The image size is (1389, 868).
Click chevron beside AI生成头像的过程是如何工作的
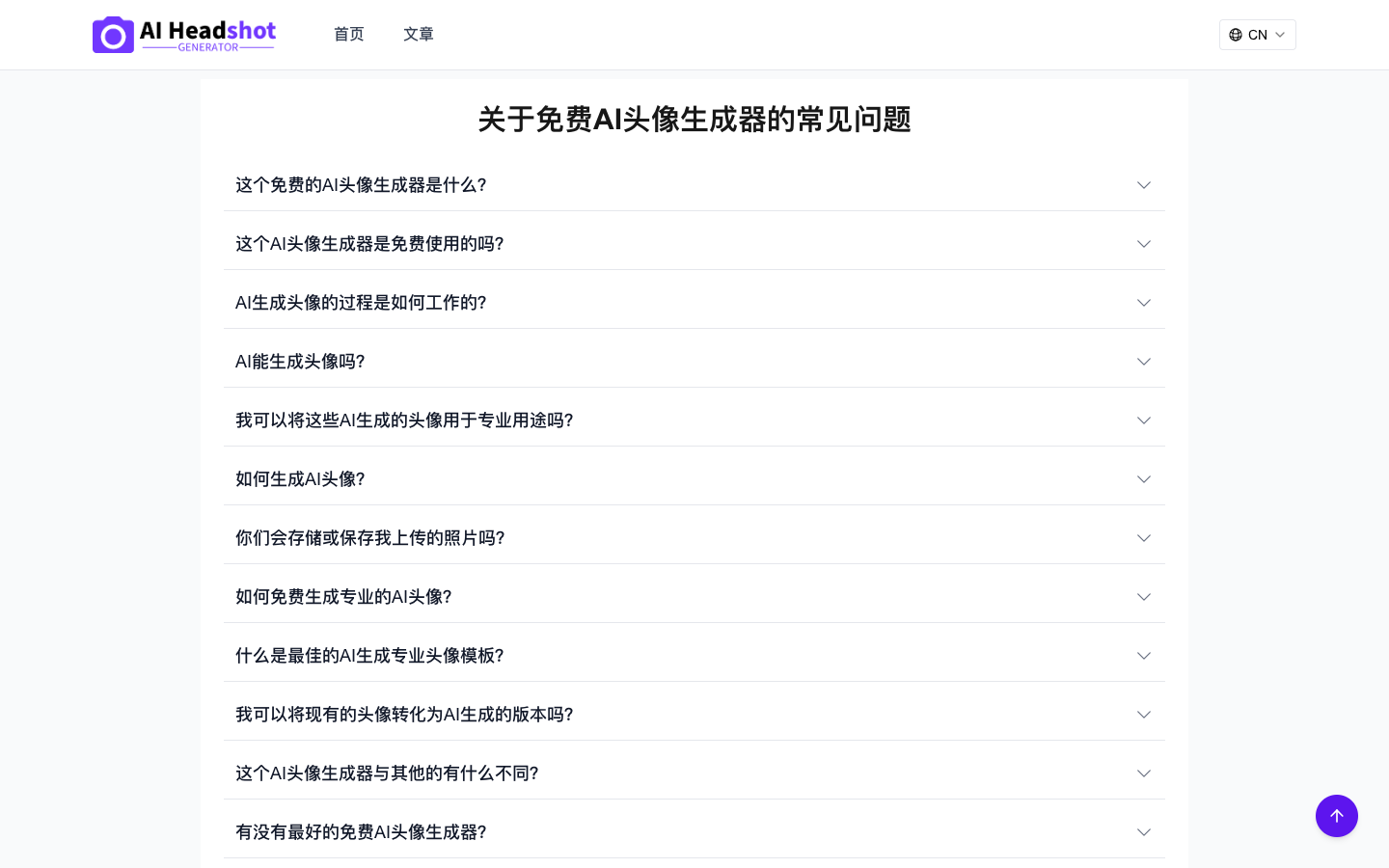pos(1143,303)
